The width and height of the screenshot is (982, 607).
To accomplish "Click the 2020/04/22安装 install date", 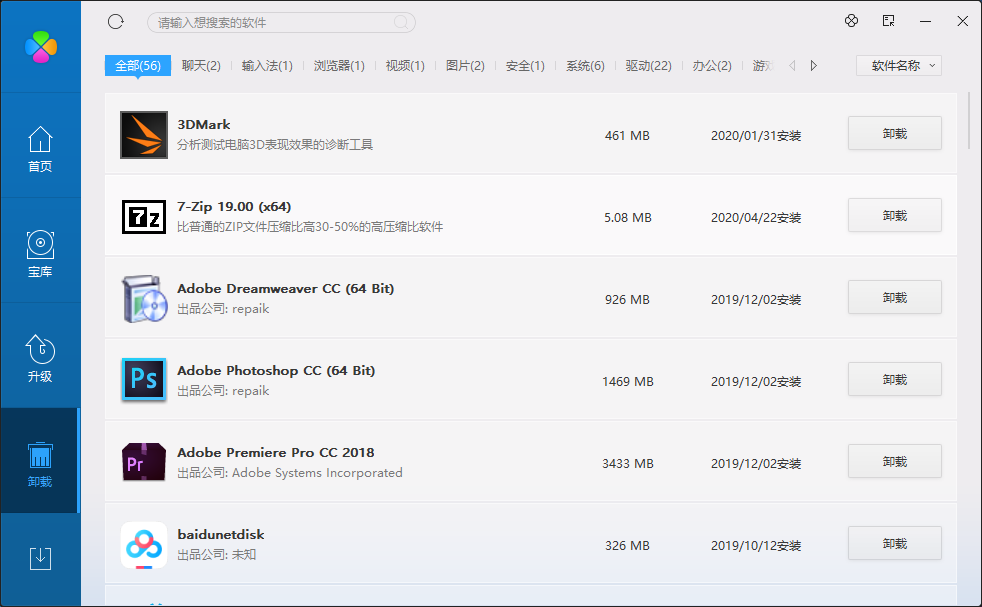I will click(x=756, y=218).
